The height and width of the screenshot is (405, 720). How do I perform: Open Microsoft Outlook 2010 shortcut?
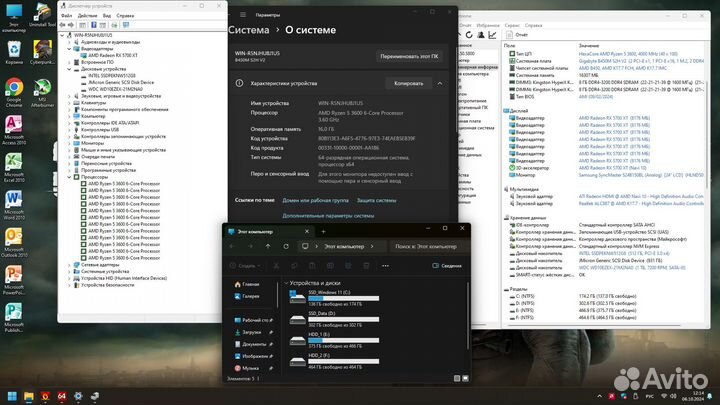tap(14, 242)
